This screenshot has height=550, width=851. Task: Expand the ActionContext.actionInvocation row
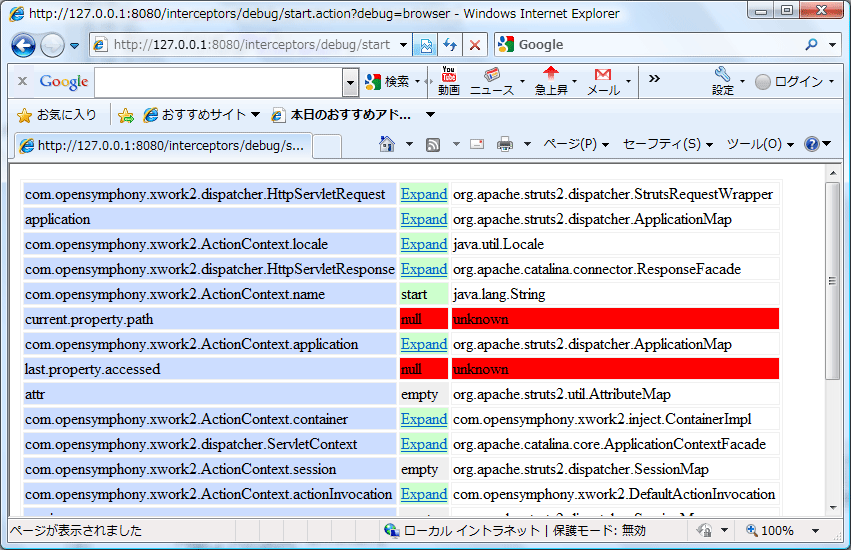(x=424, y=494)
